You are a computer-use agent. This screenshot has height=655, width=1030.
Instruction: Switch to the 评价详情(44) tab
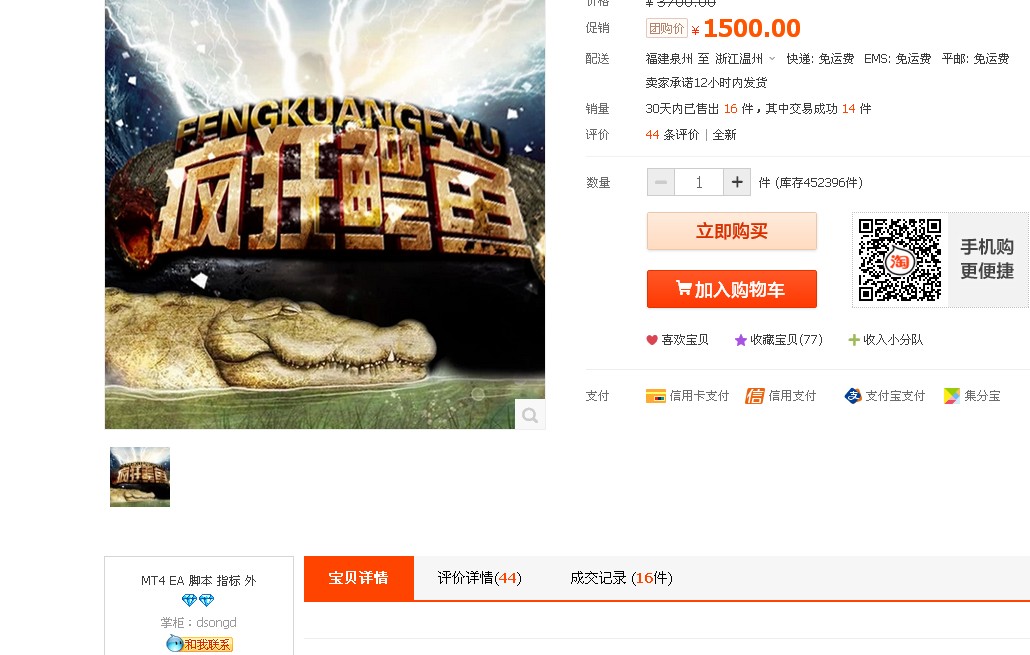[480, 578]
